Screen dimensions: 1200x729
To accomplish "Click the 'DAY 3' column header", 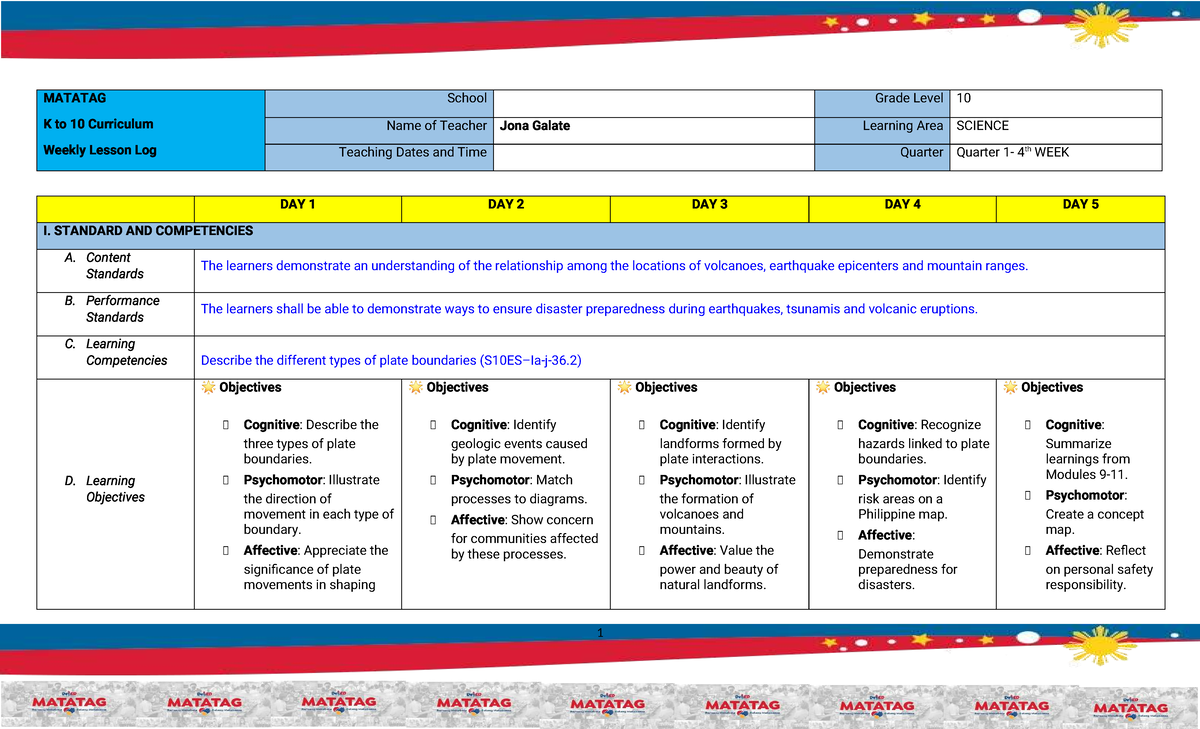I will [709, 204].
